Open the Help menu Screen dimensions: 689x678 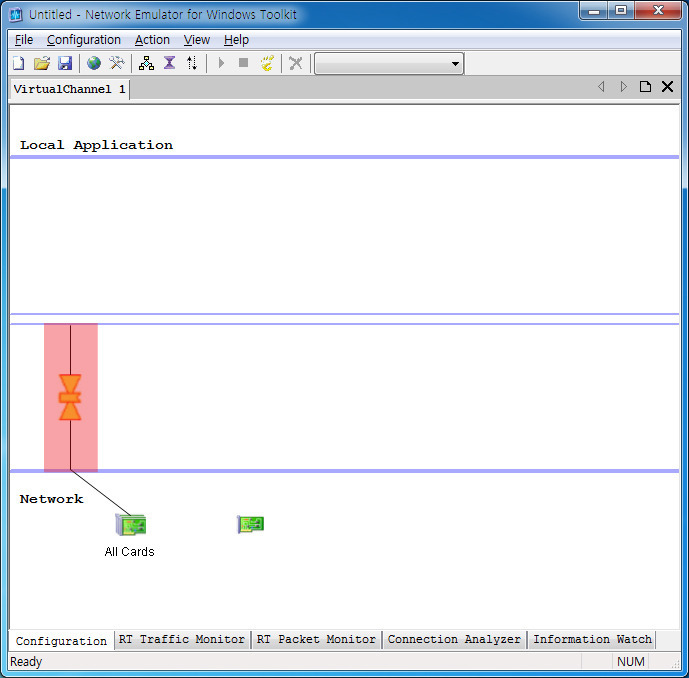(x=236, y=40)
